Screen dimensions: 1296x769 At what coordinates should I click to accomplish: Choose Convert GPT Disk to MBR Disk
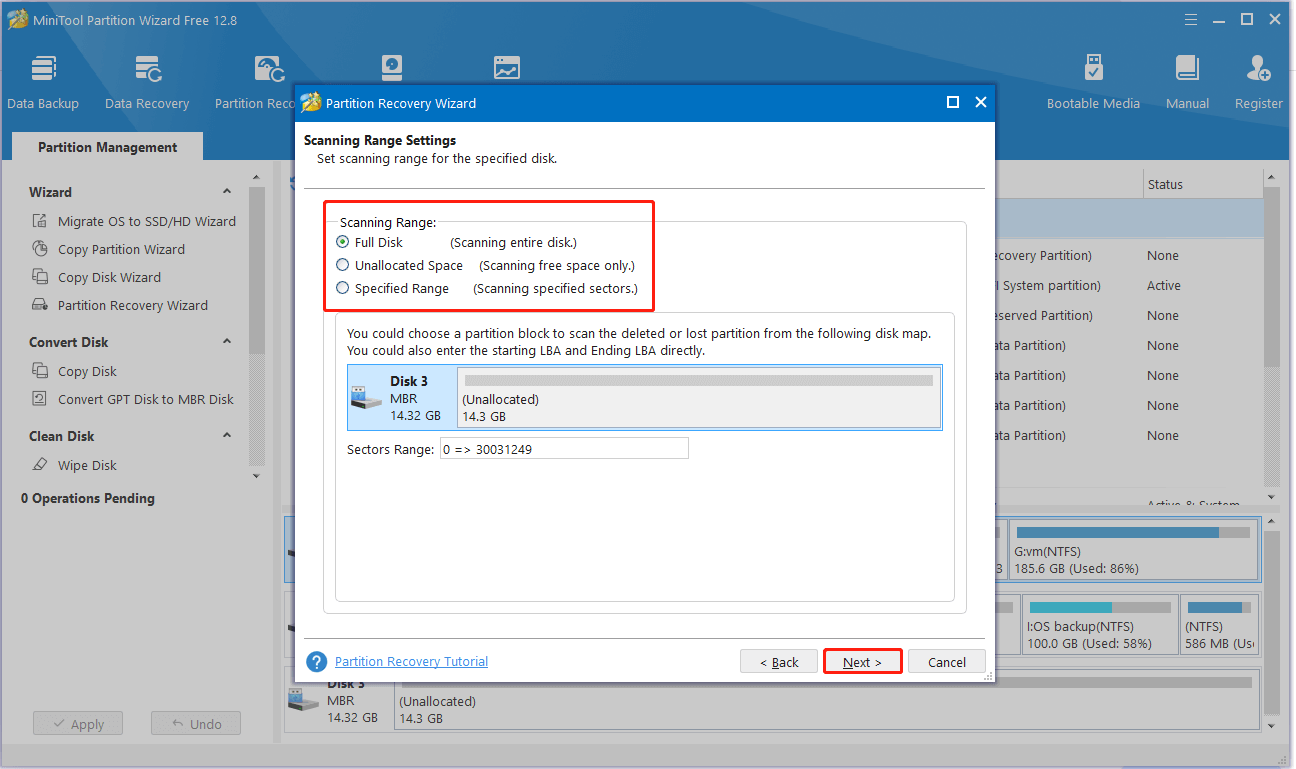[x=146, y=399]
